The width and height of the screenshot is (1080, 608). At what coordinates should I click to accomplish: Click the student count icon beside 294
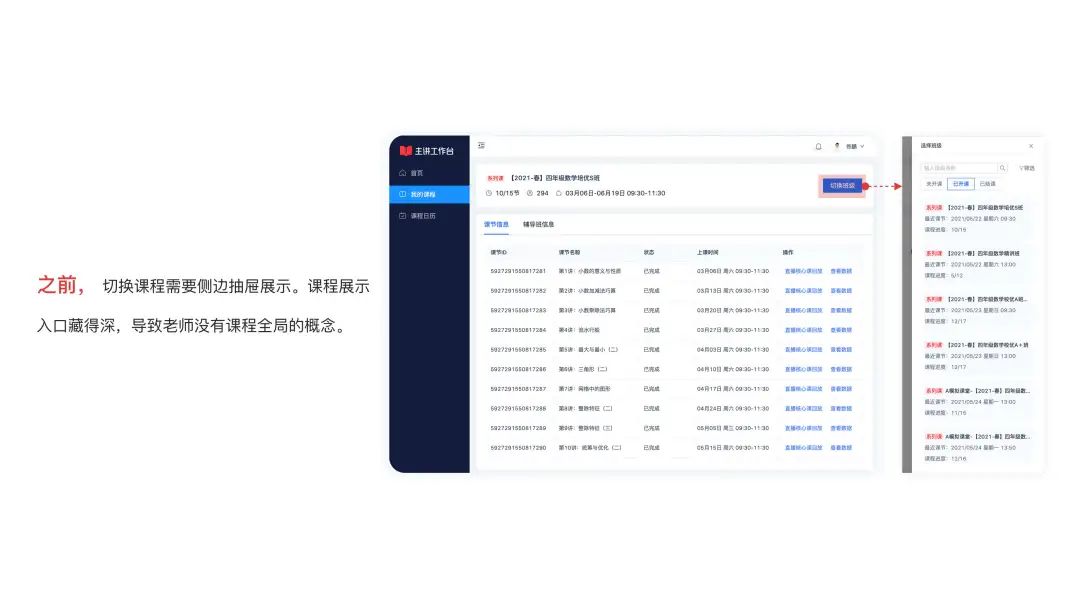pyautogui.click(x=530, y=193)
